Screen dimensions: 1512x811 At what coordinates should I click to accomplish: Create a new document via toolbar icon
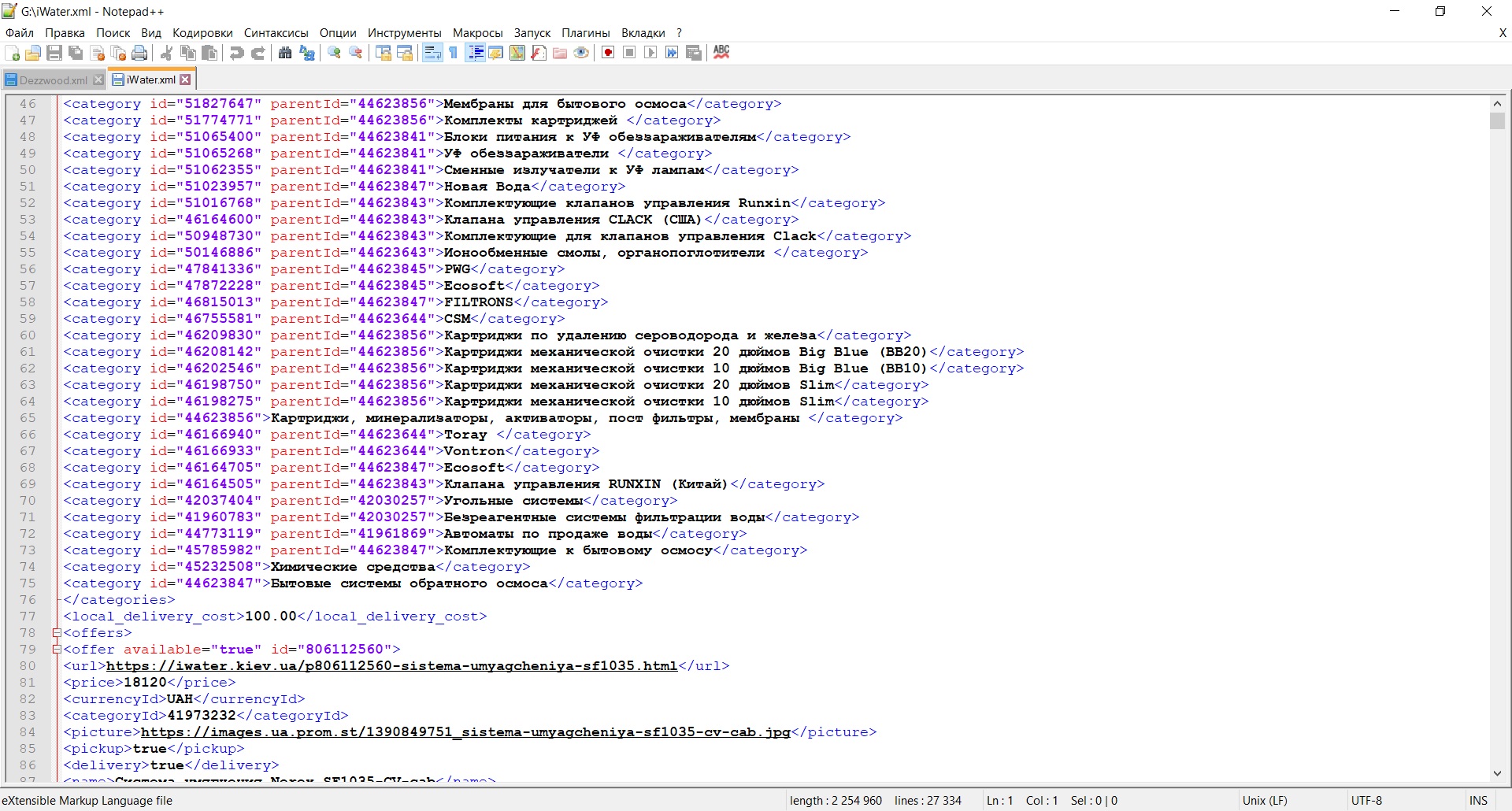(x=13, y=53)
